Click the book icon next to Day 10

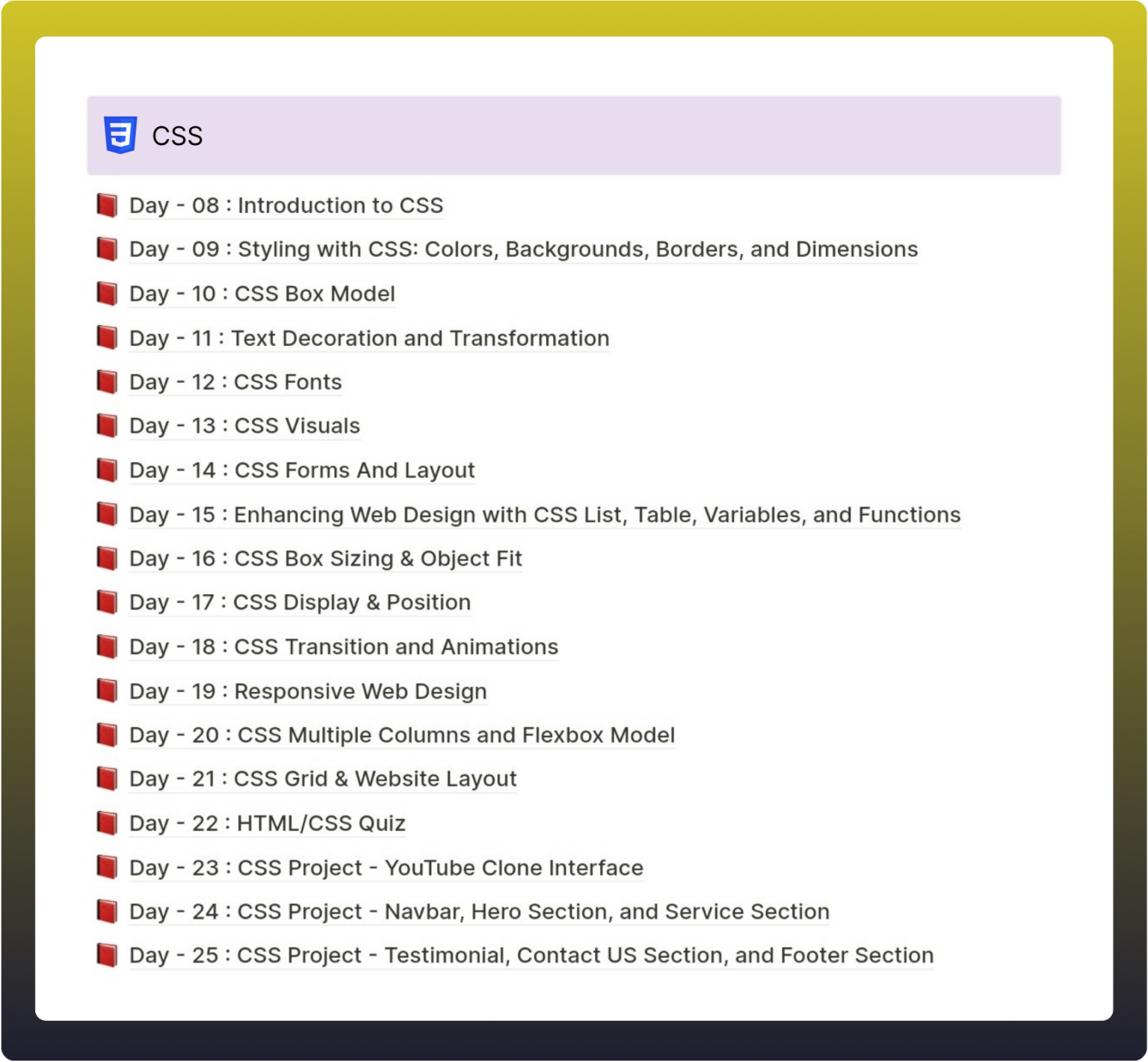(x=107, y=293)
